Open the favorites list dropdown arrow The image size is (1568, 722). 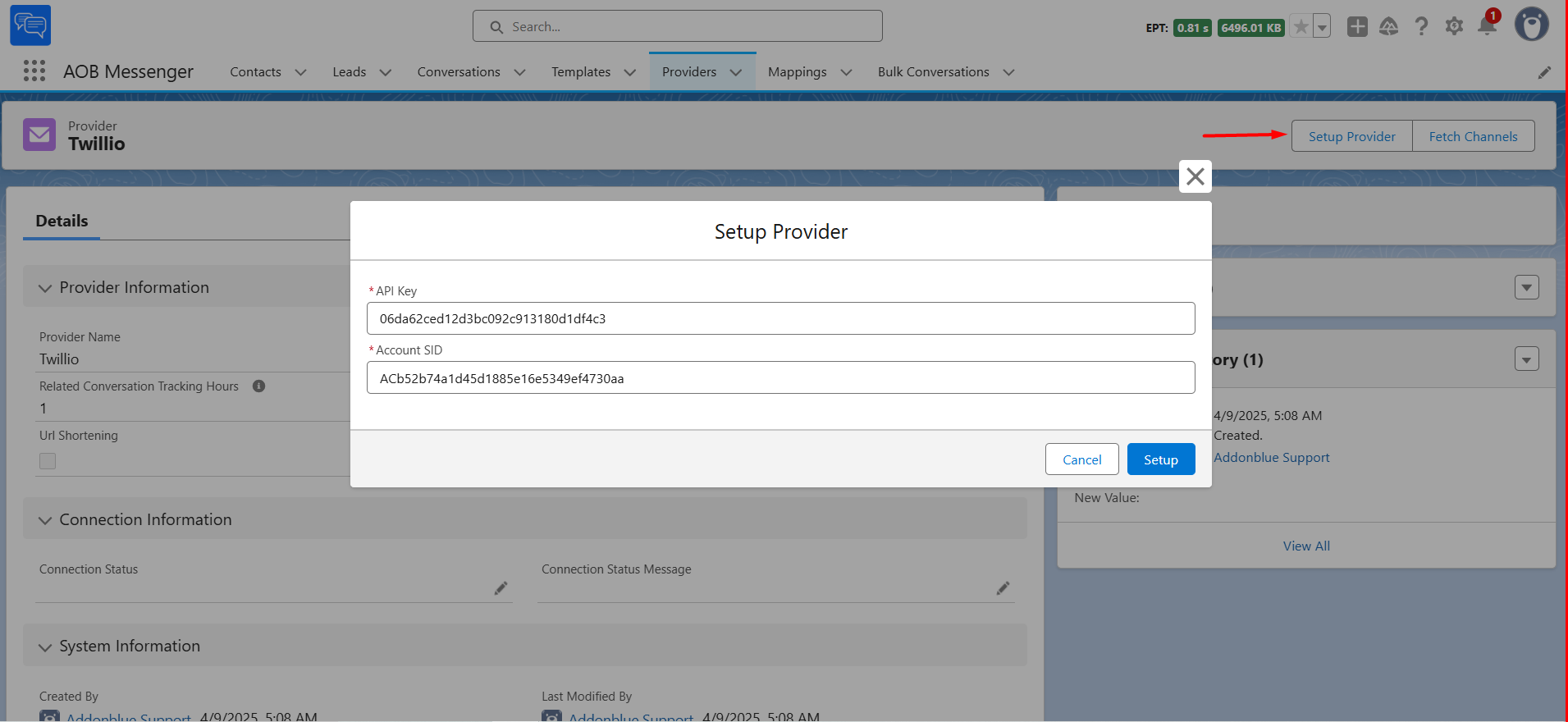1322,27
